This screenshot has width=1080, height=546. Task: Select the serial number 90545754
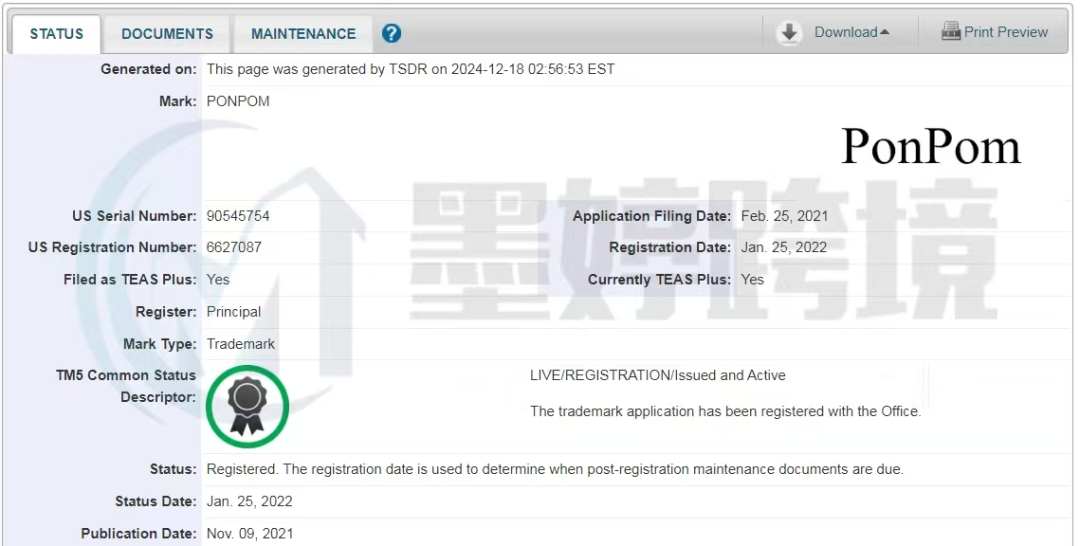238,216
